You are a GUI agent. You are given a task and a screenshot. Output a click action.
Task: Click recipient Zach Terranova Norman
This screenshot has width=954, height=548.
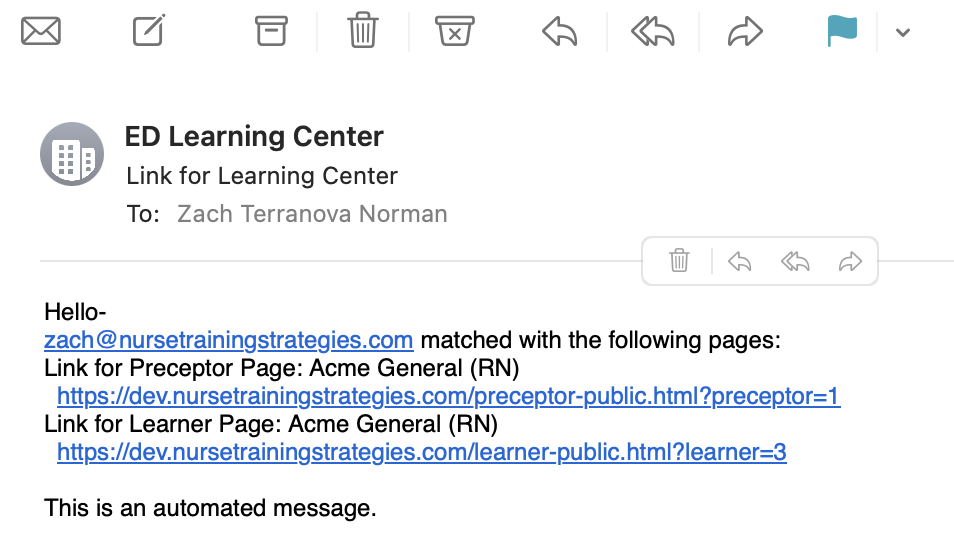pos(312,214)
